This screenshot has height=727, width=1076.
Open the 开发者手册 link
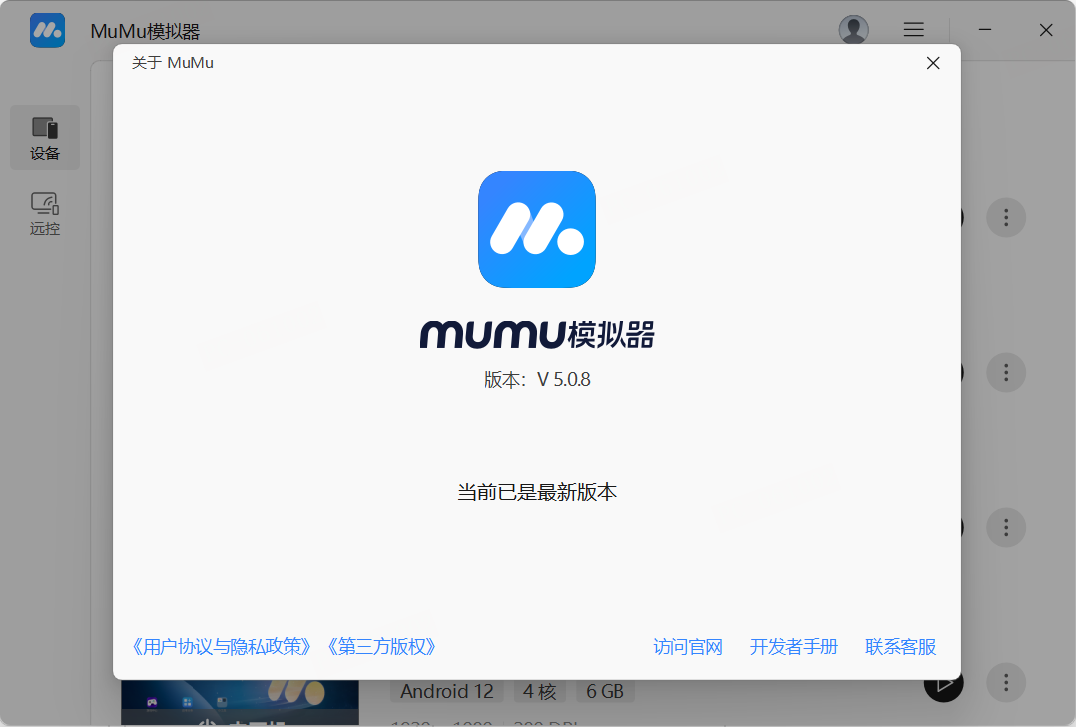coord(794,647)
